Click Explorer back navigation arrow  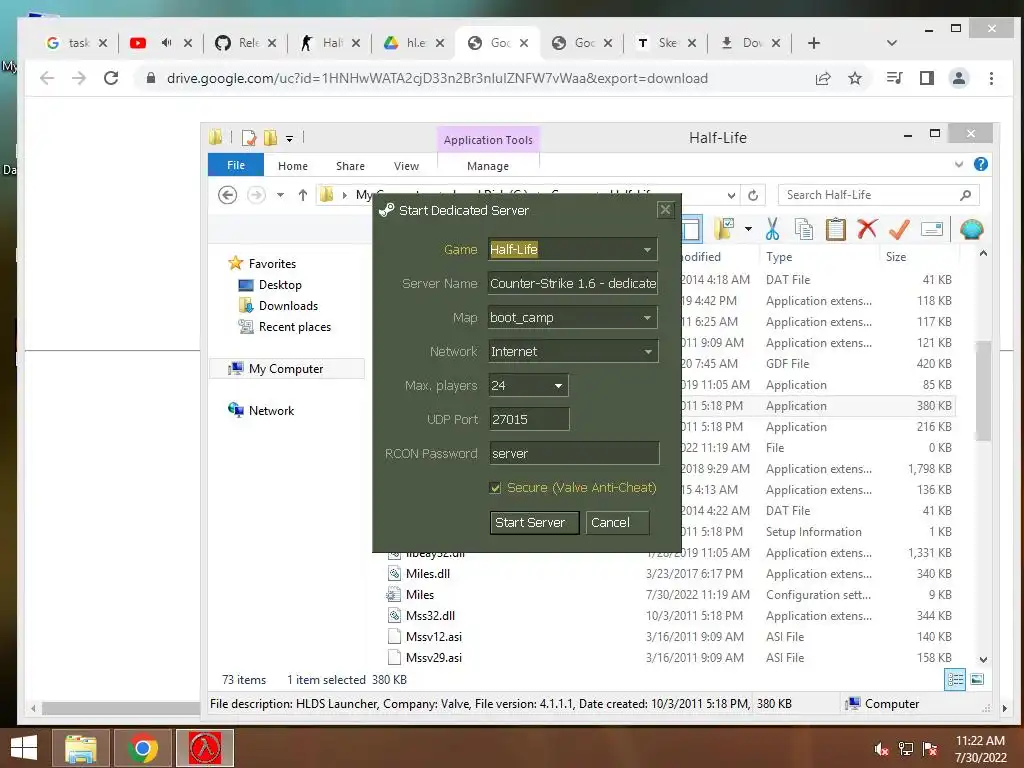pos(227,195)
